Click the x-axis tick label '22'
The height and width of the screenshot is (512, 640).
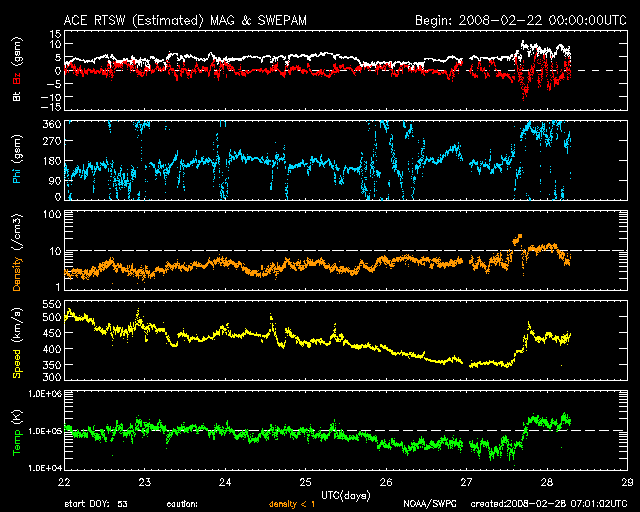(x=64, y=482)
